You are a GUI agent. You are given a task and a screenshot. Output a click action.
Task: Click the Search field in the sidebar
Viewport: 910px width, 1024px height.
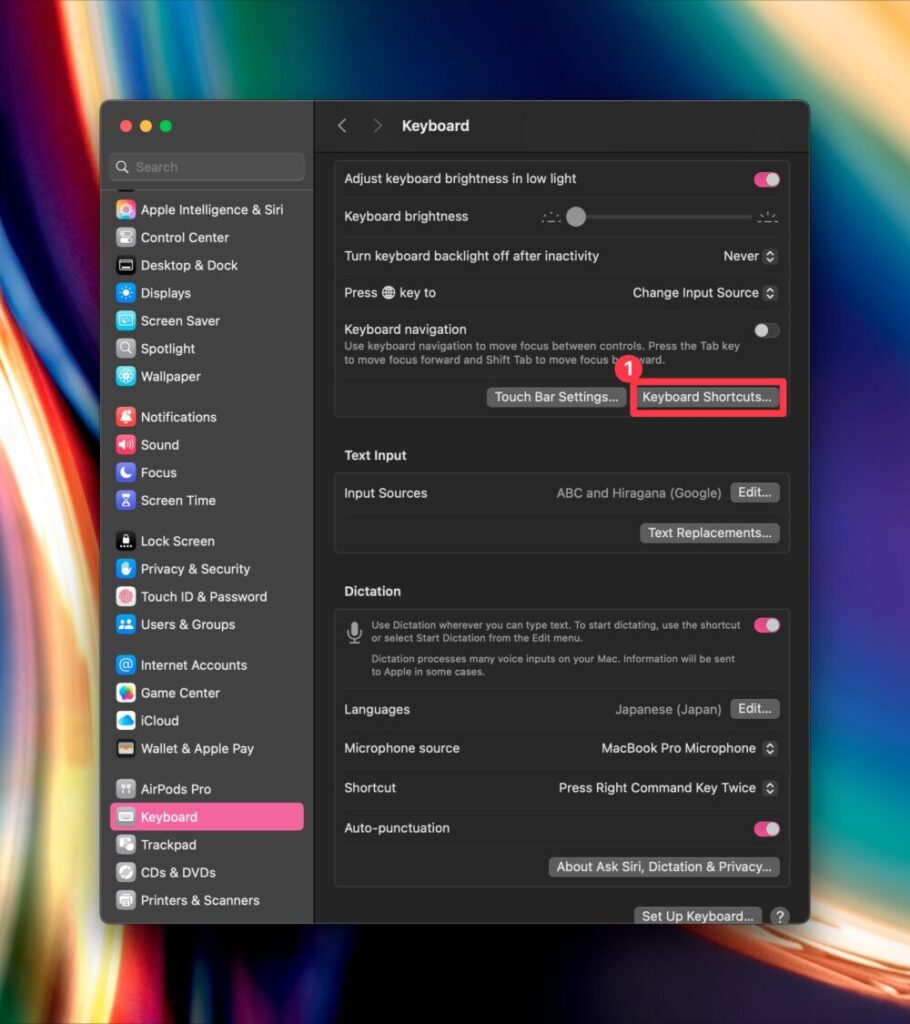tap(207, 167)
